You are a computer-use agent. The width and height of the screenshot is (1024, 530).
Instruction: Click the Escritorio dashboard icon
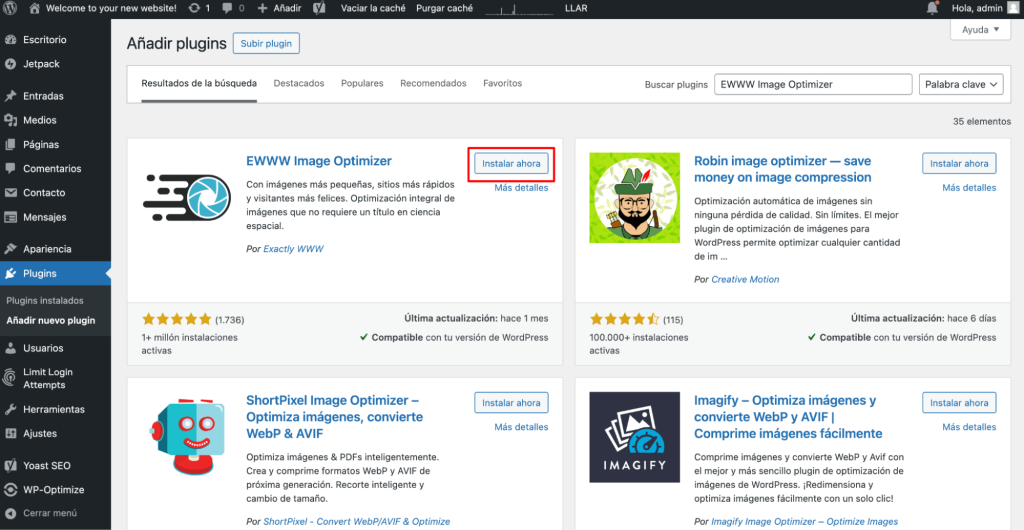10,40
